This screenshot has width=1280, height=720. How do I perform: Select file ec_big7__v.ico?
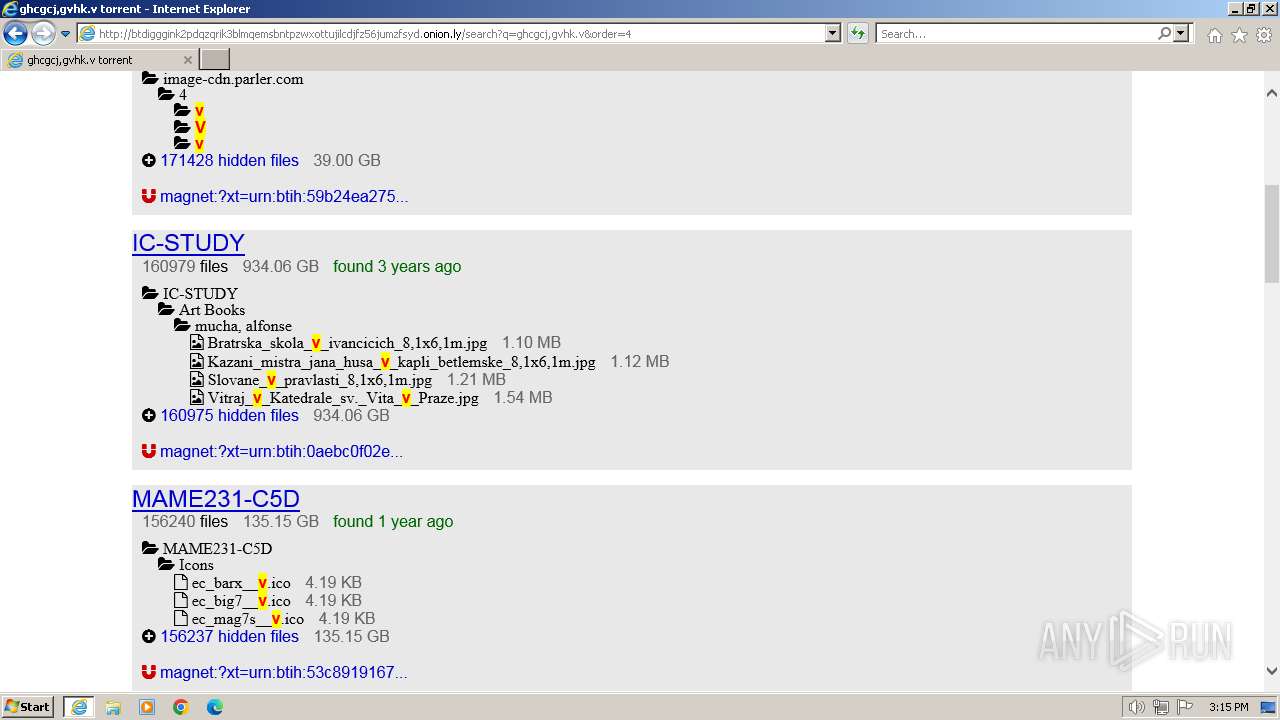[x=241, y=600]
